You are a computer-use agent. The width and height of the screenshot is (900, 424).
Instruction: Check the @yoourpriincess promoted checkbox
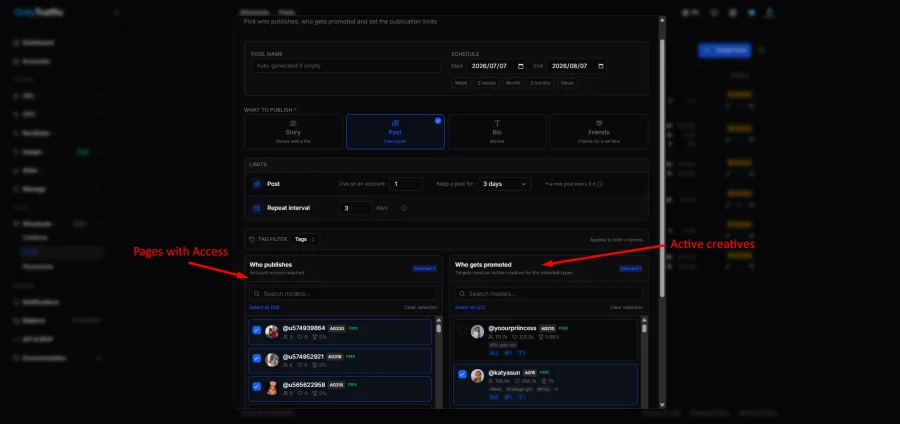[x=462, y=330]
